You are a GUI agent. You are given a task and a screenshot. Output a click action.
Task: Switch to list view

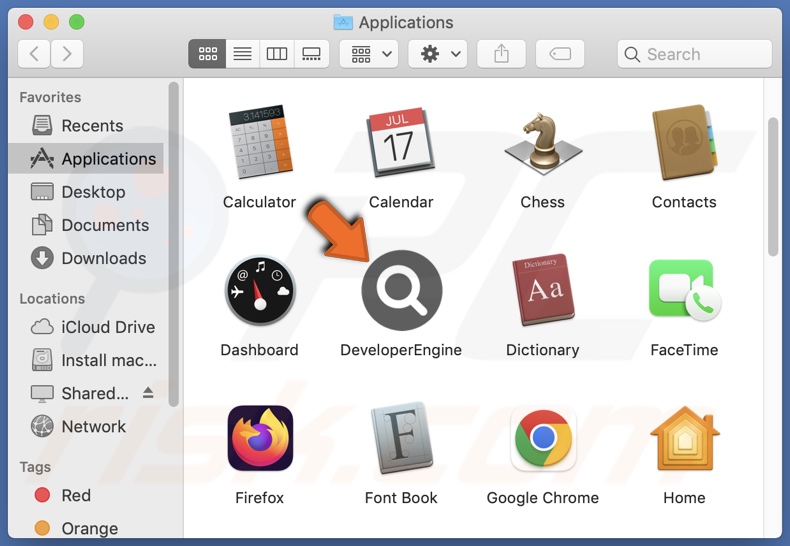pyautogui.click(x=242, y=53)
